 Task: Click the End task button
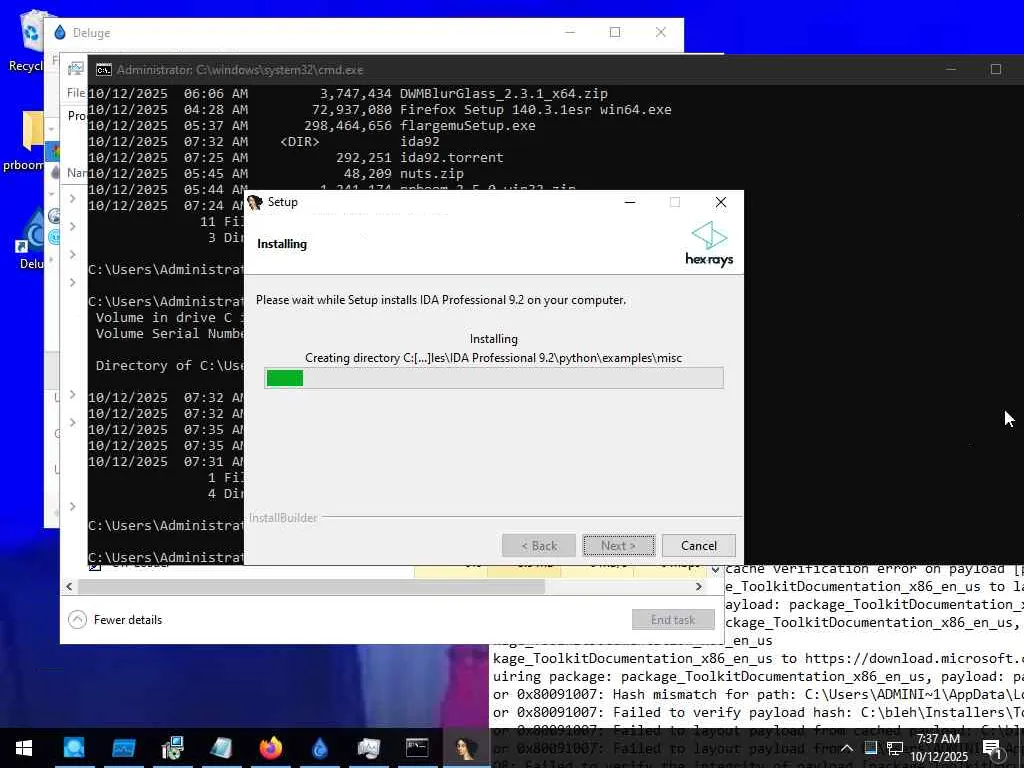point(673,619)
